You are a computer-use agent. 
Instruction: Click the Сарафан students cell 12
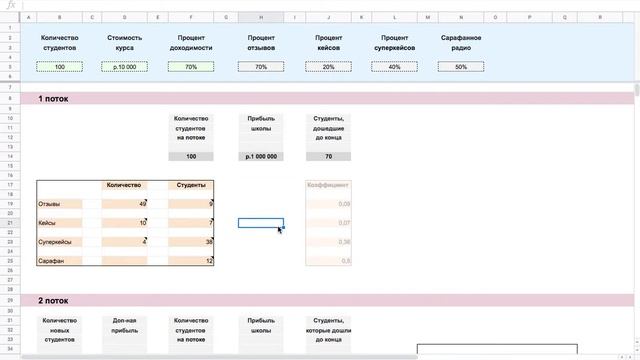[x=191, y=260]
